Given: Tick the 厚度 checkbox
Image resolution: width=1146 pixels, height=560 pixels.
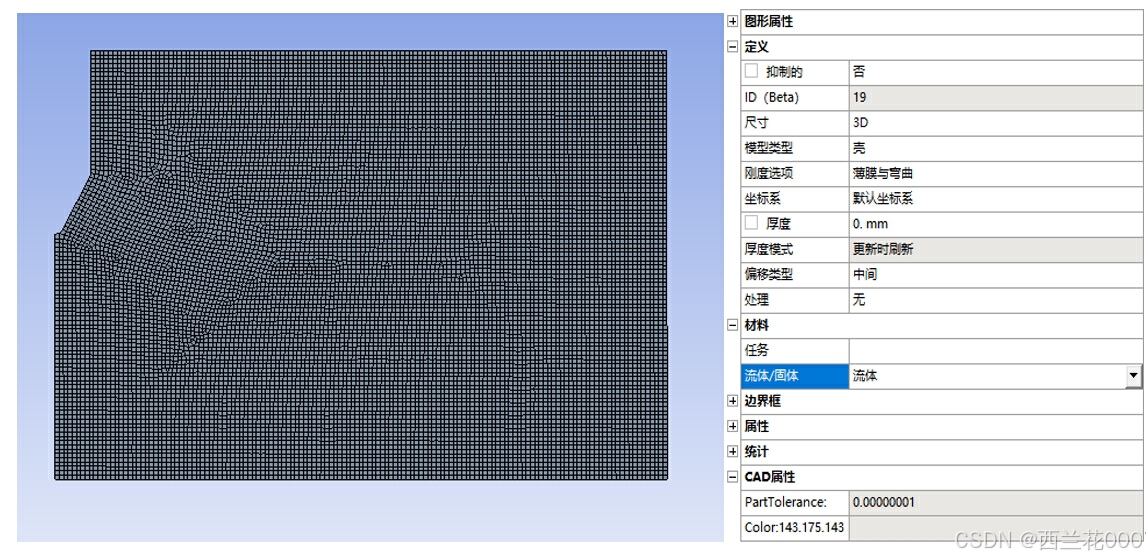Looking at the screenshot, I should coord(751,223).
